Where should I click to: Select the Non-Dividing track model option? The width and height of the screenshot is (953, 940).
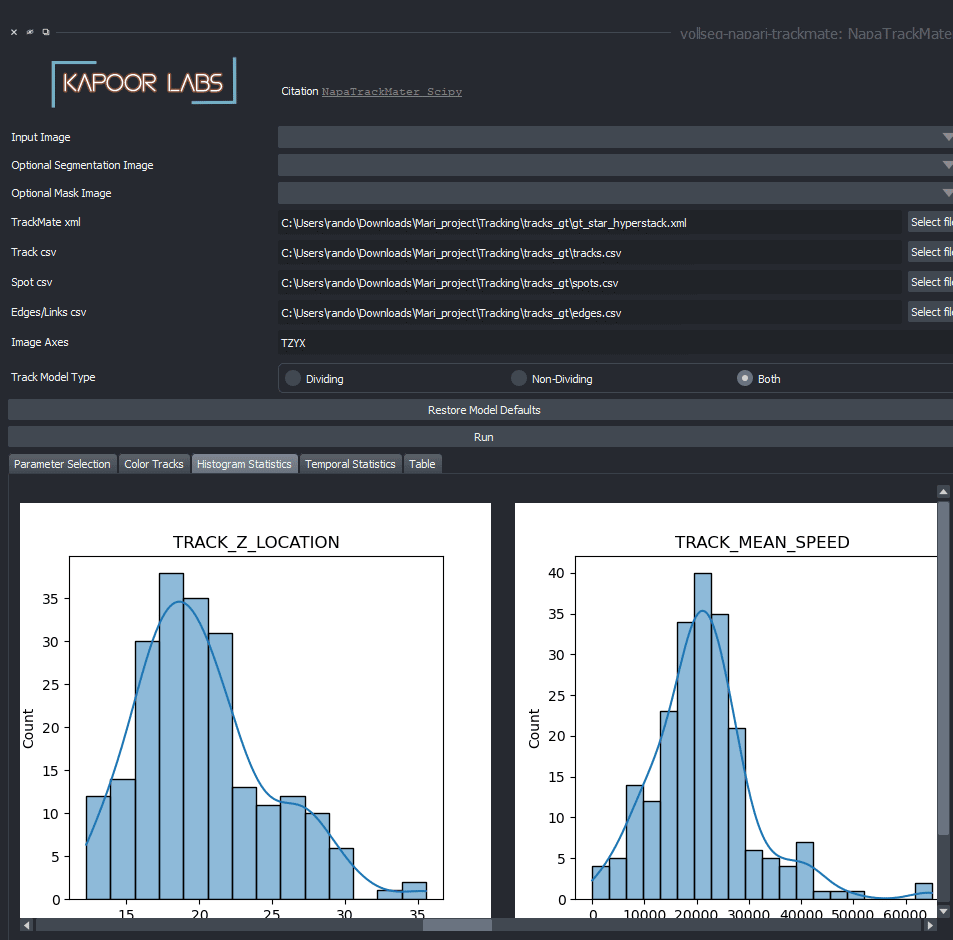pyautogui.click(x=519, y=378)
